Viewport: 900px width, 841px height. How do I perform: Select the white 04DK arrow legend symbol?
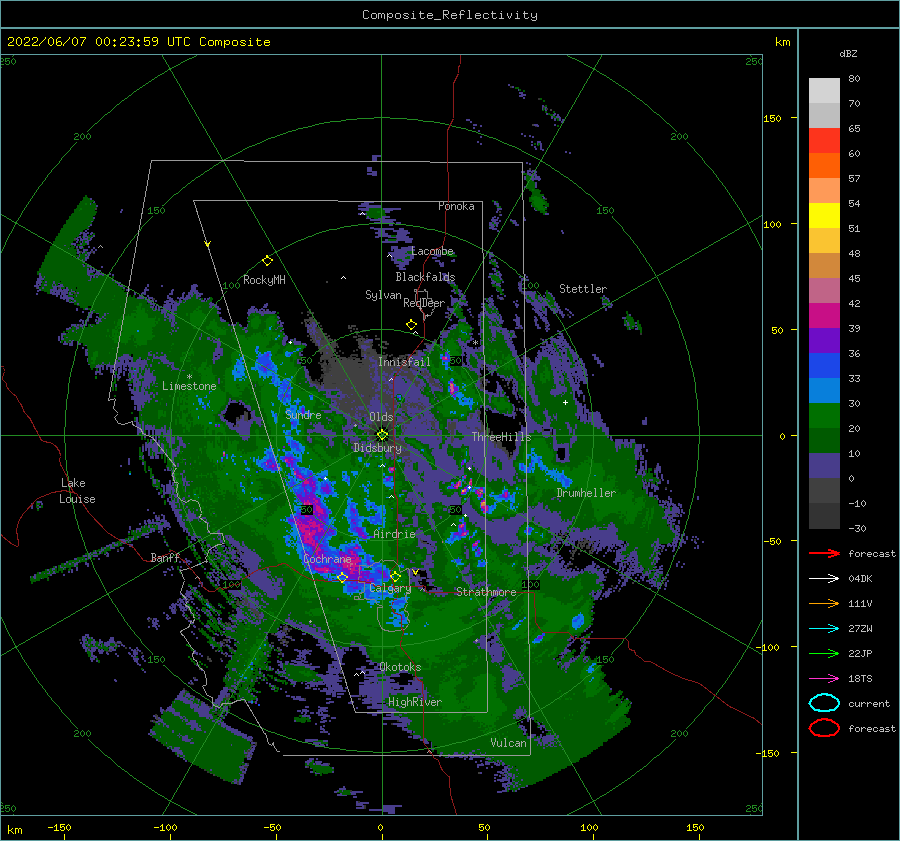point(824,578)
